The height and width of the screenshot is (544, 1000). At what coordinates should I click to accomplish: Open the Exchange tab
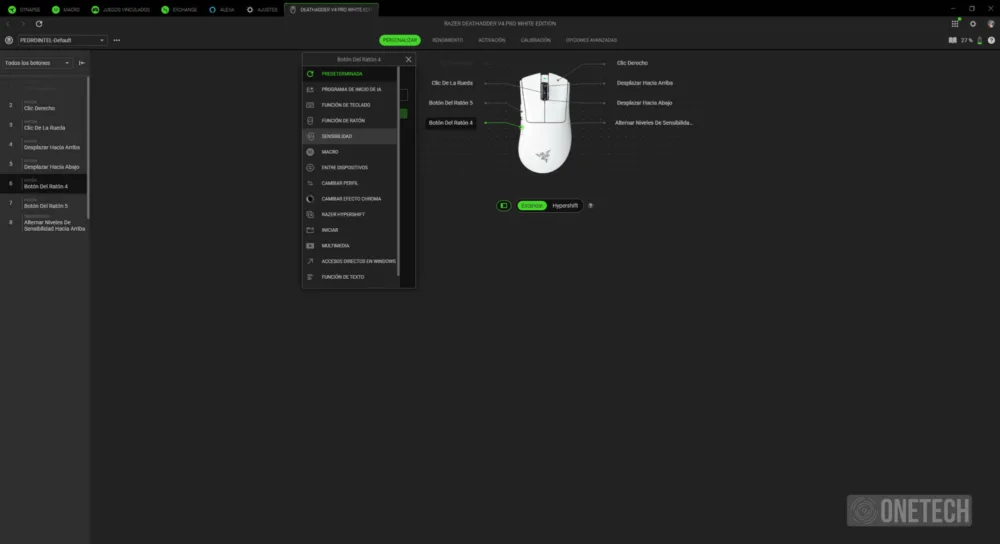click(x=179, y=10)
